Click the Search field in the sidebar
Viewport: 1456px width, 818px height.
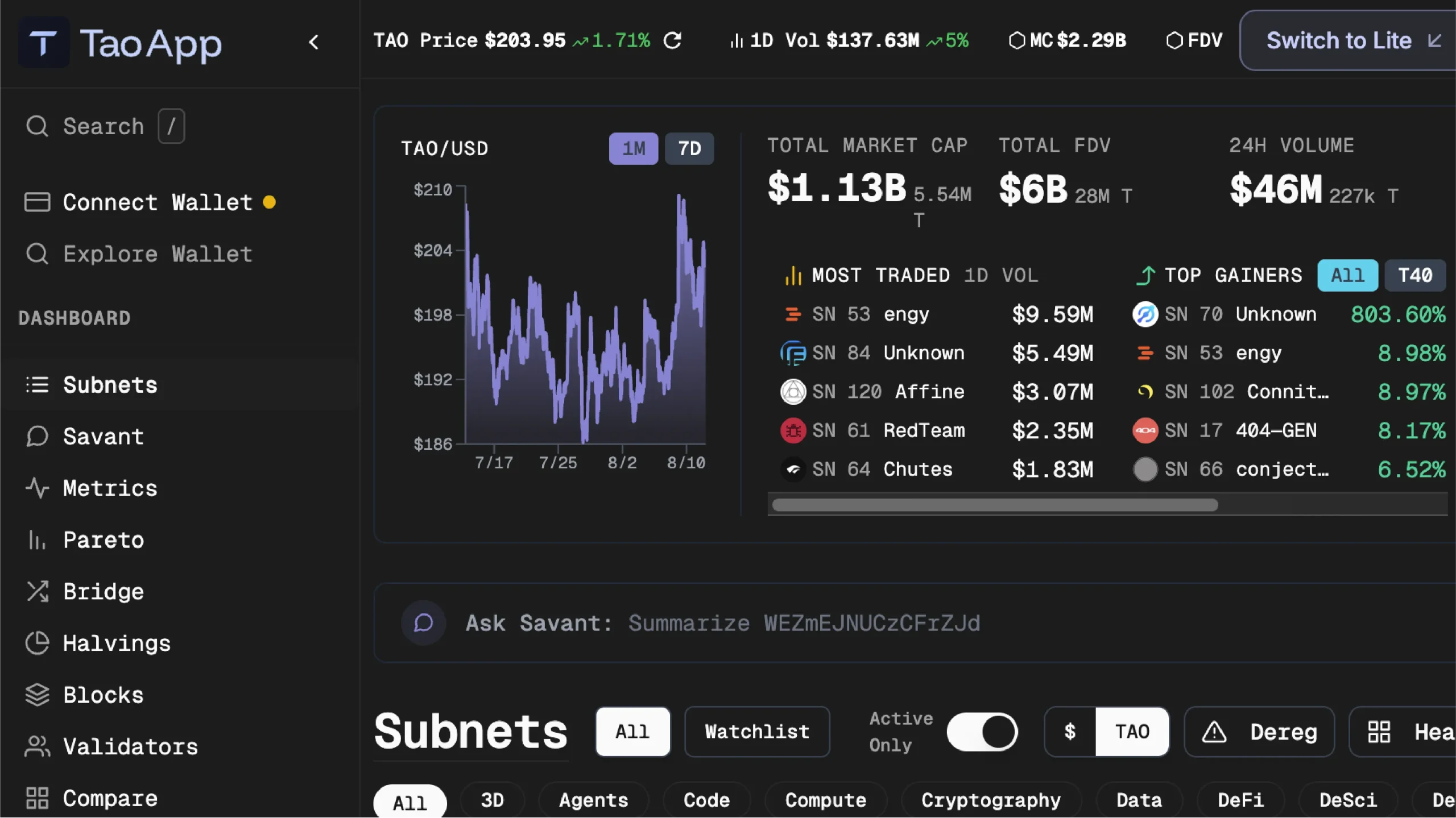105,126
